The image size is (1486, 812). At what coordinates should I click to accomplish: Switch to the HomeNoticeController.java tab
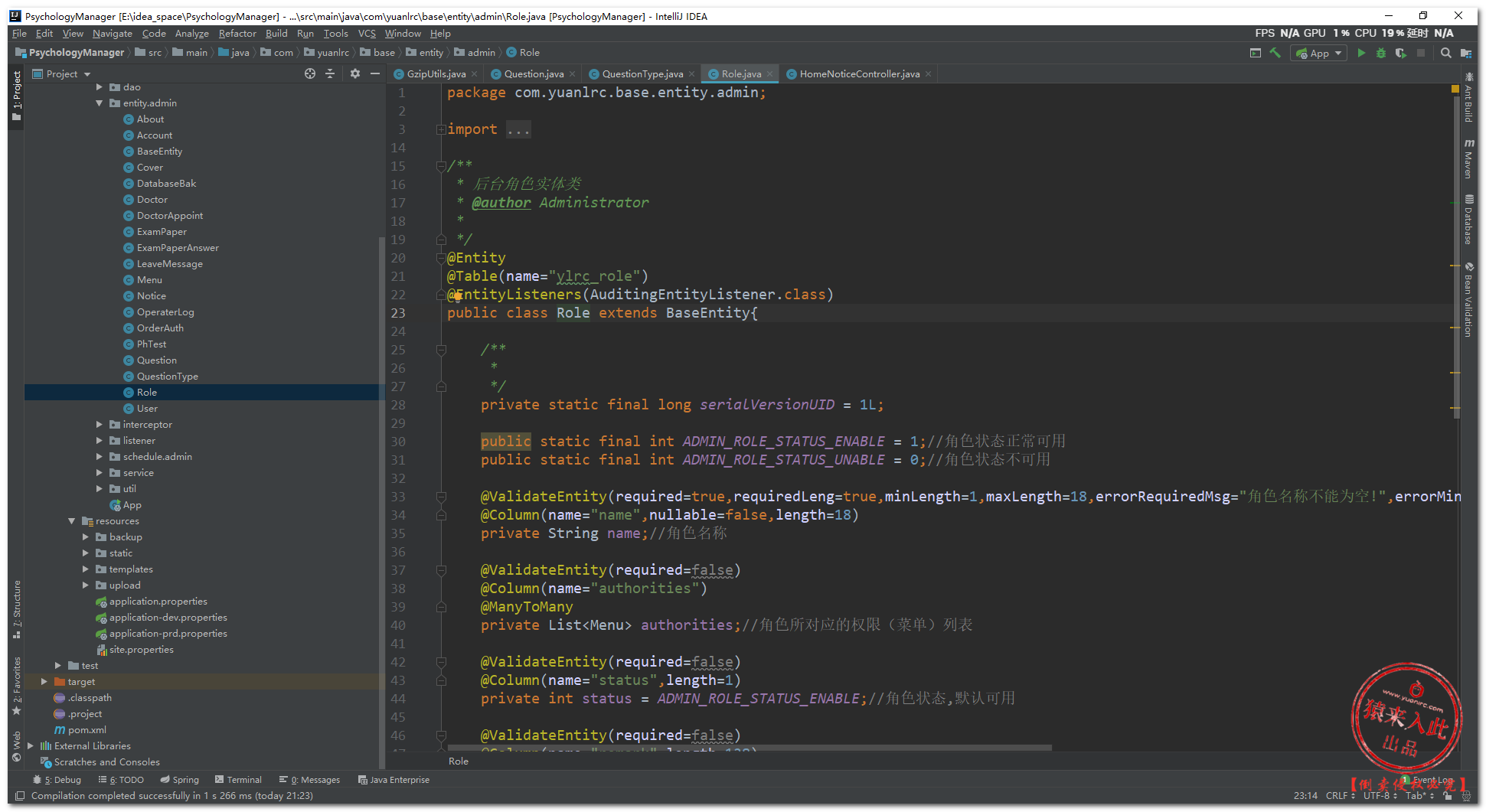coord(859,74)
